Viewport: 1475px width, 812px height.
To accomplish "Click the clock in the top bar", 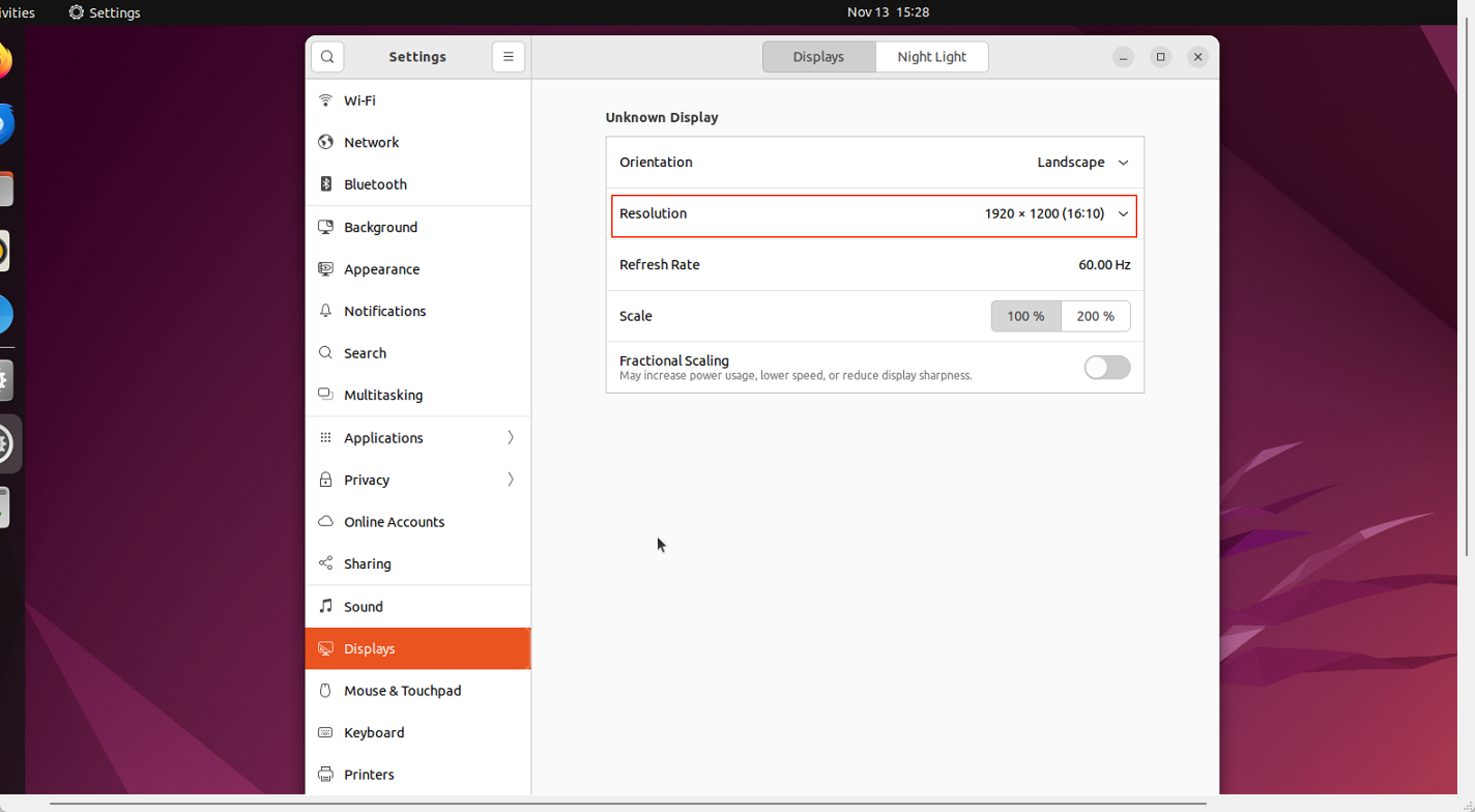I will pyautogui.click(x=888, y=12).
